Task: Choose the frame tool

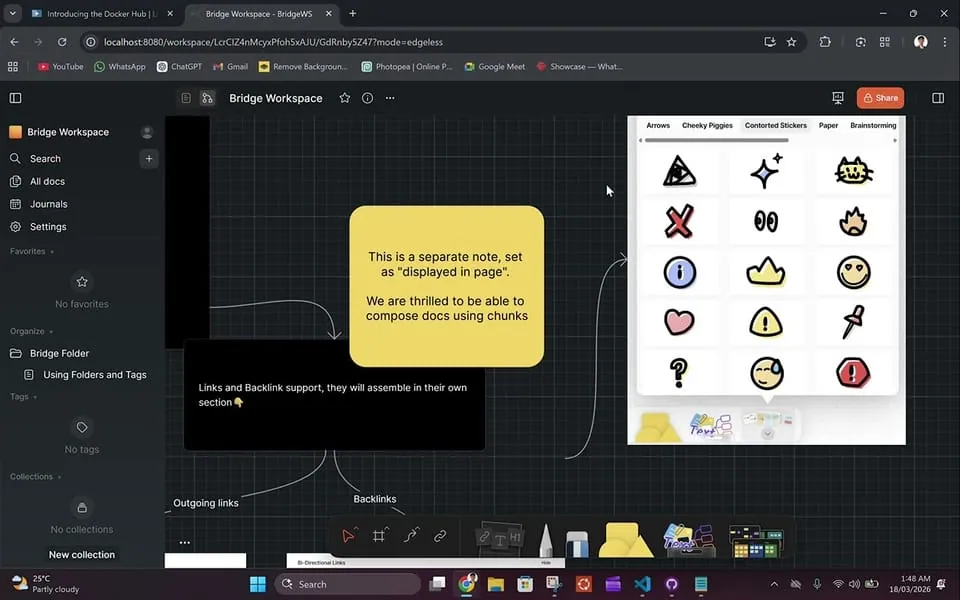Action: click(379, 536)
